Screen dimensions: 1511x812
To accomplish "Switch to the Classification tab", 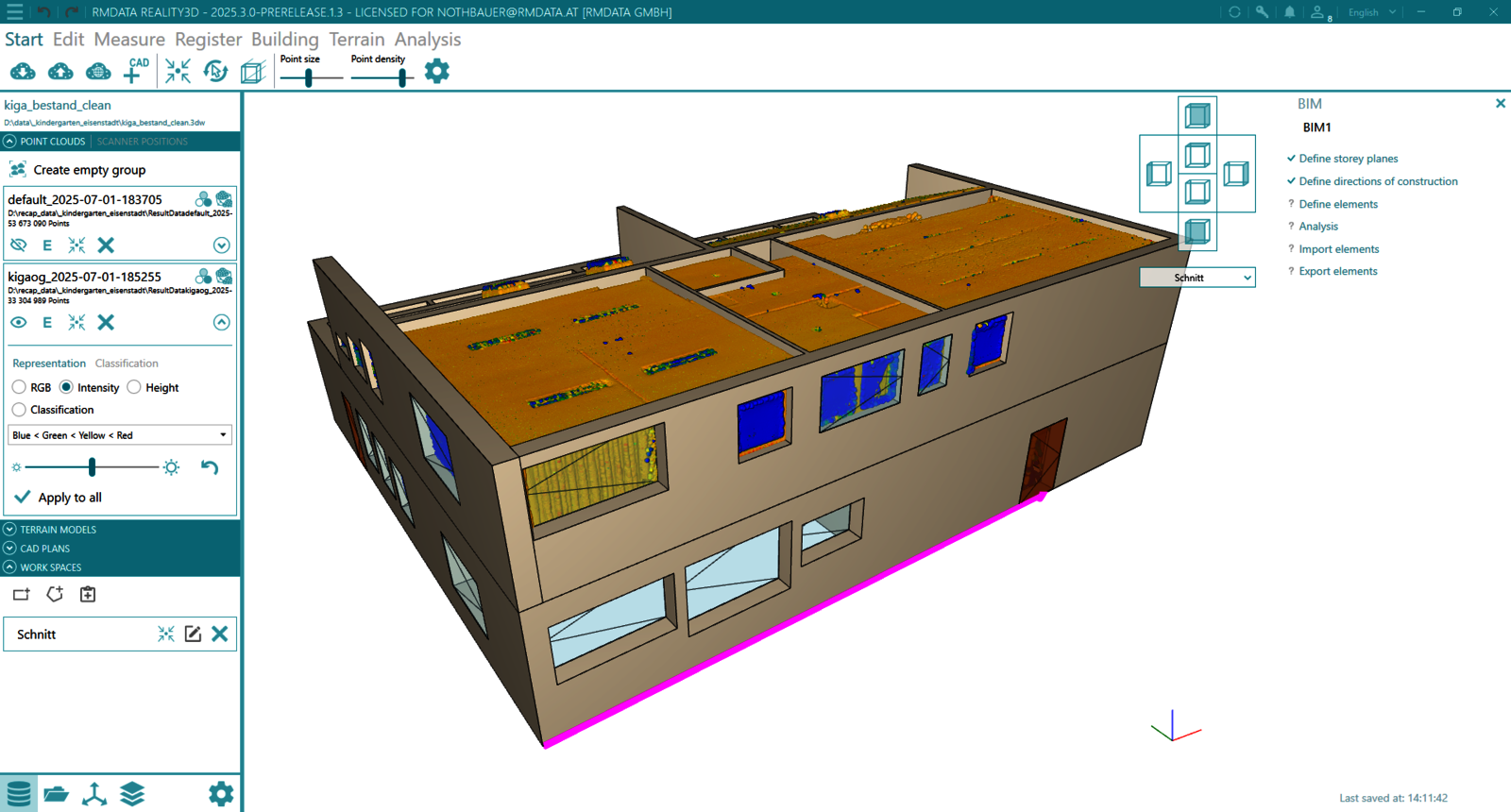I will (127, 364).
